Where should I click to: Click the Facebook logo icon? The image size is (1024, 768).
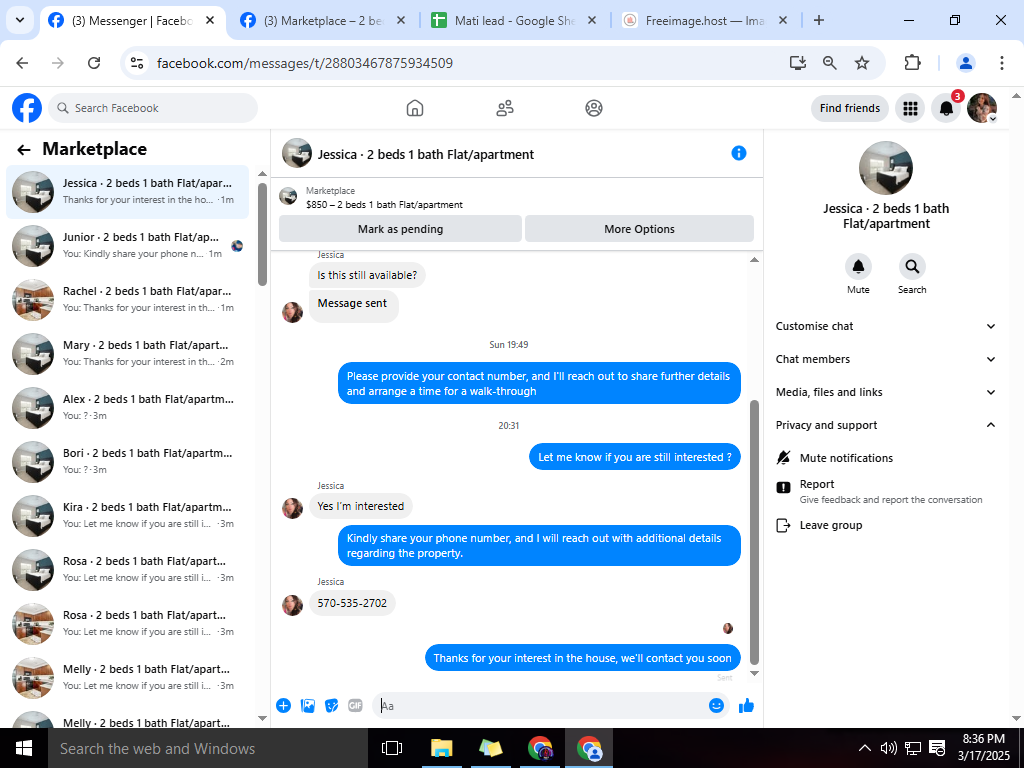[27, 108]
